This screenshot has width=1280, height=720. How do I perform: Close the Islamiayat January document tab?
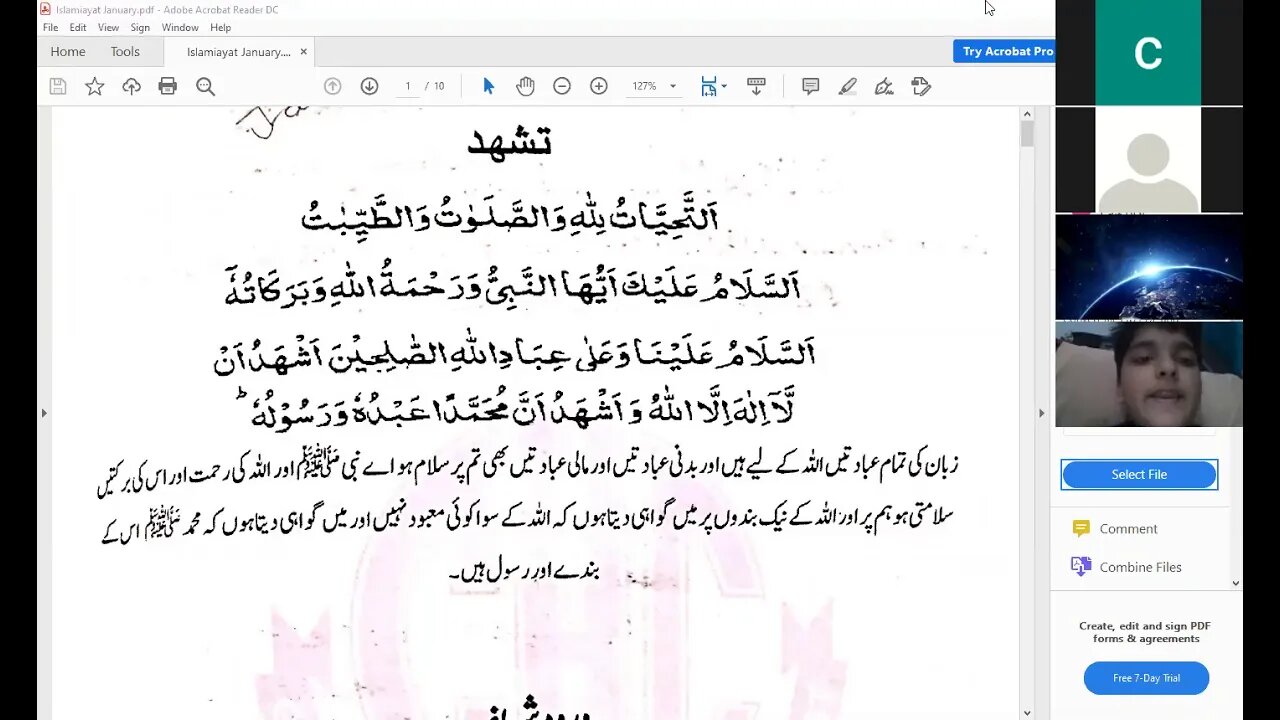pyautogui.click(x=304, y=52)
